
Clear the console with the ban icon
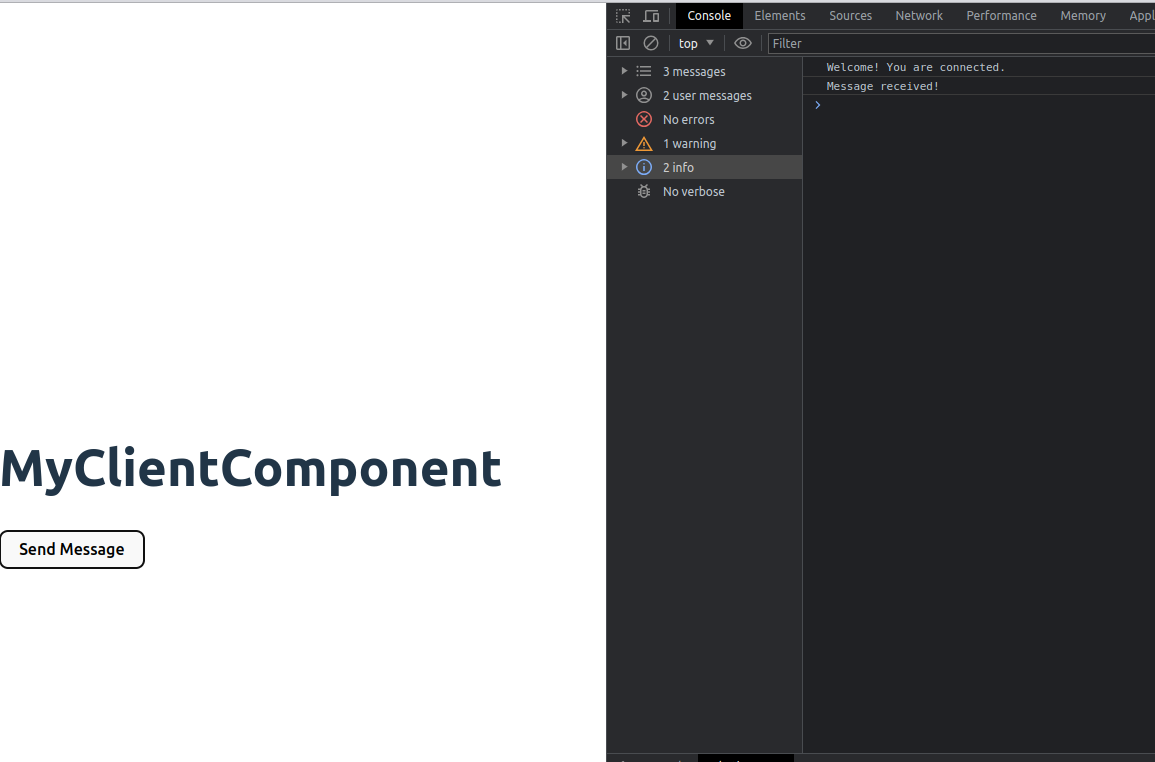650,43
